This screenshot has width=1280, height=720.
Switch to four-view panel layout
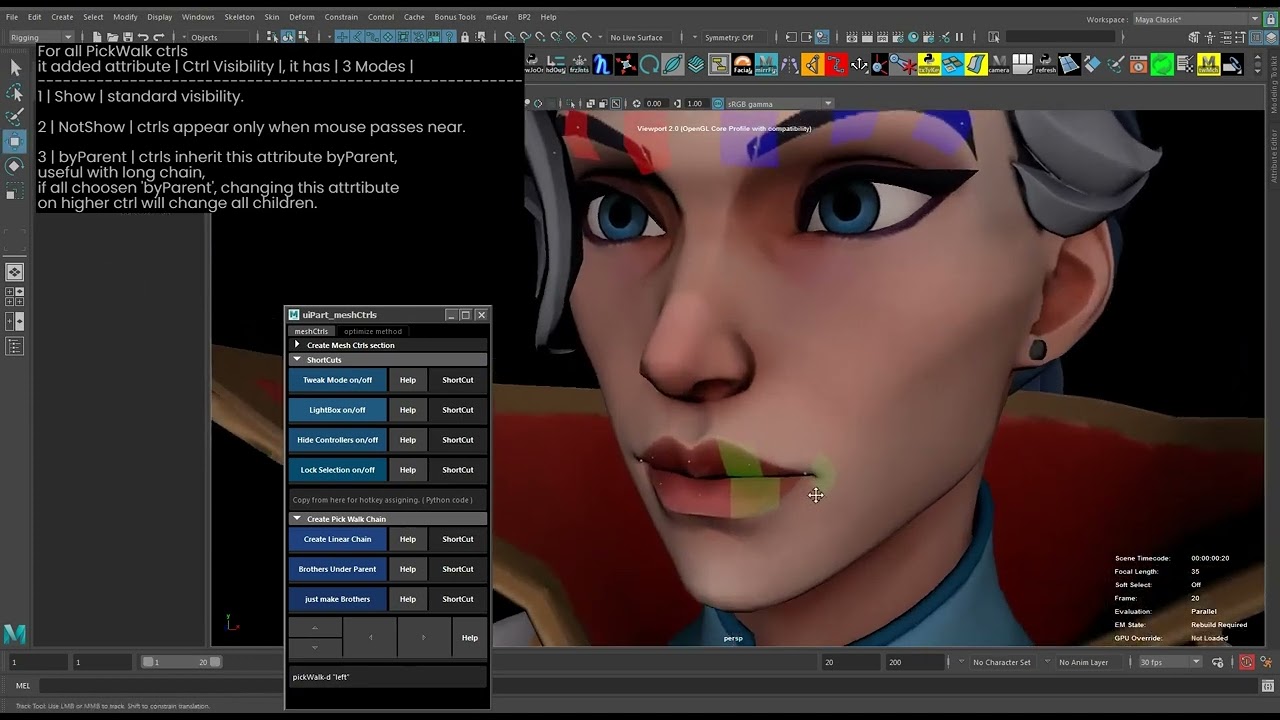point(15,297)
